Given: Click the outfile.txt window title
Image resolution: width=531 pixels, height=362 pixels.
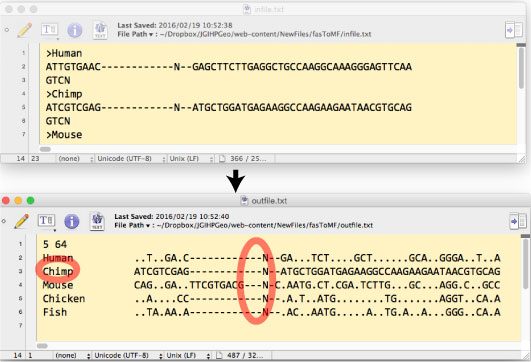Looking at the screenshot, I should point(269,200).
